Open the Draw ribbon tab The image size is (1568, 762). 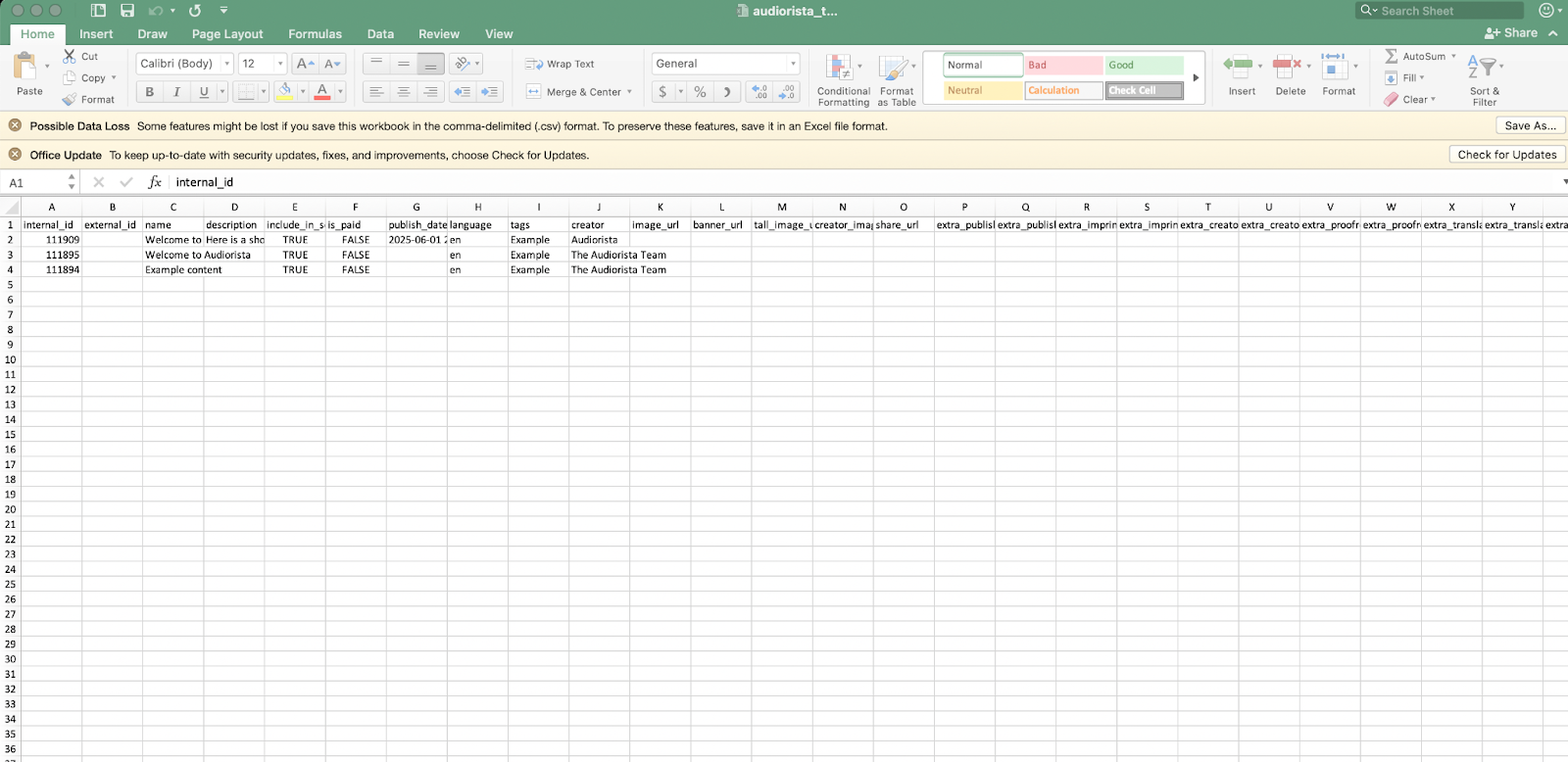point(152,33)
